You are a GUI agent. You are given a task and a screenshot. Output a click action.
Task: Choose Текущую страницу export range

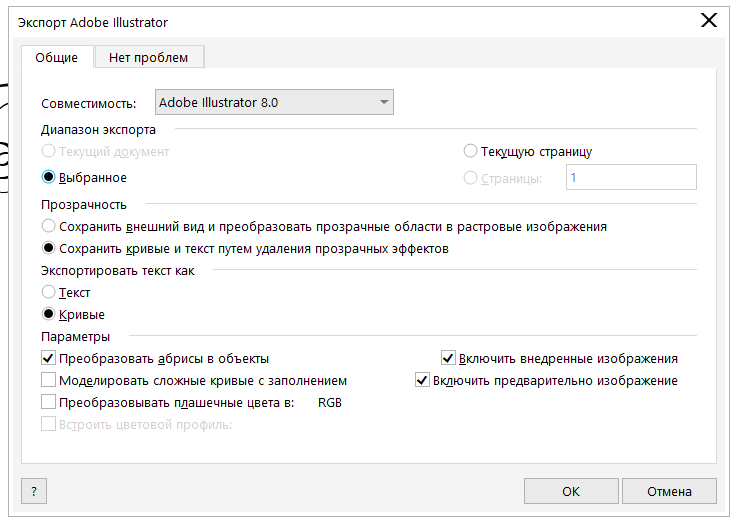[x=471, y=152]
